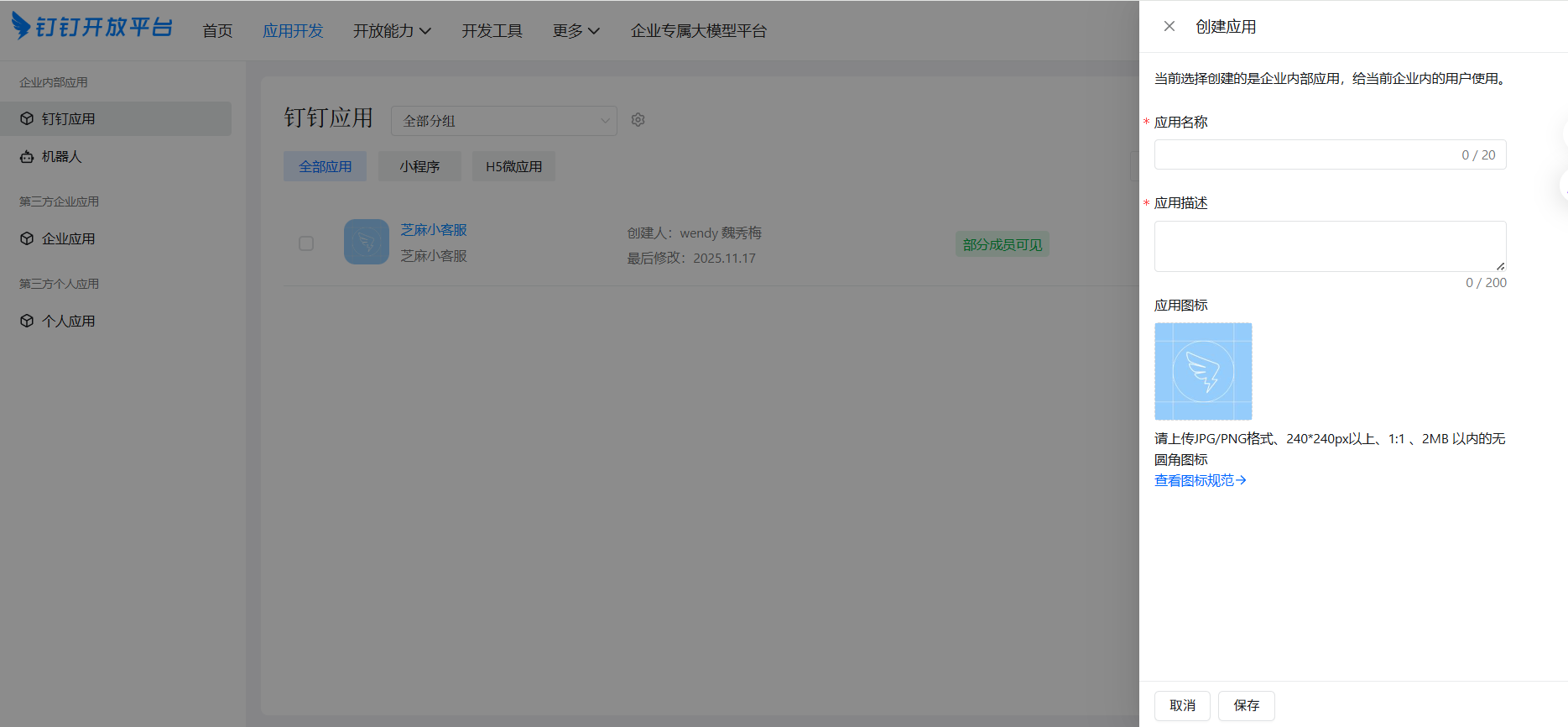
Task: Open the 查看图标规范 link
Action: [x=1201, y=480]
